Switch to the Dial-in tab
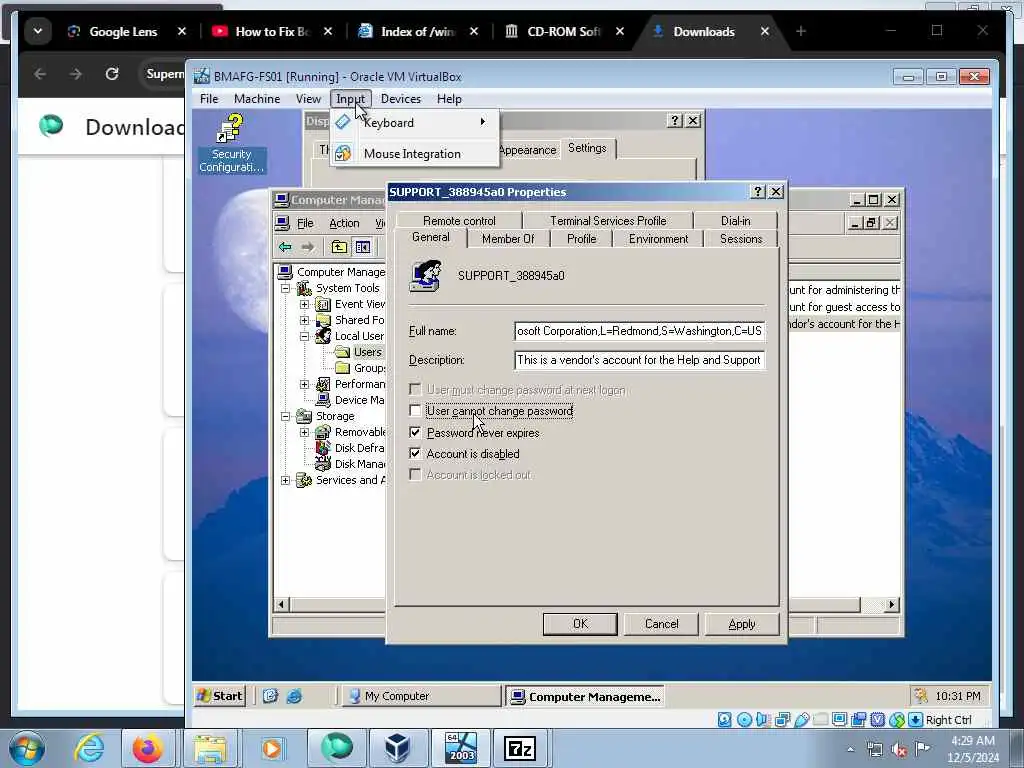Screen dimensions: 1024x768 pyautogui.click(x=735, y=221)
